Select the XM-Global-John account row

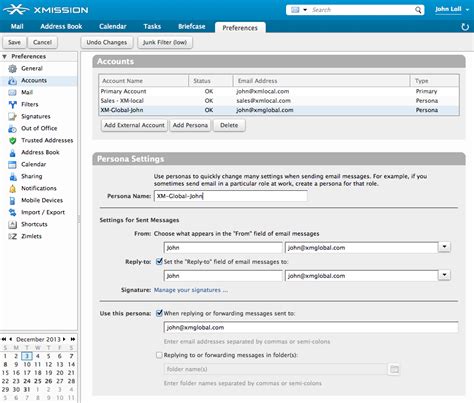(x=279, y=110)
